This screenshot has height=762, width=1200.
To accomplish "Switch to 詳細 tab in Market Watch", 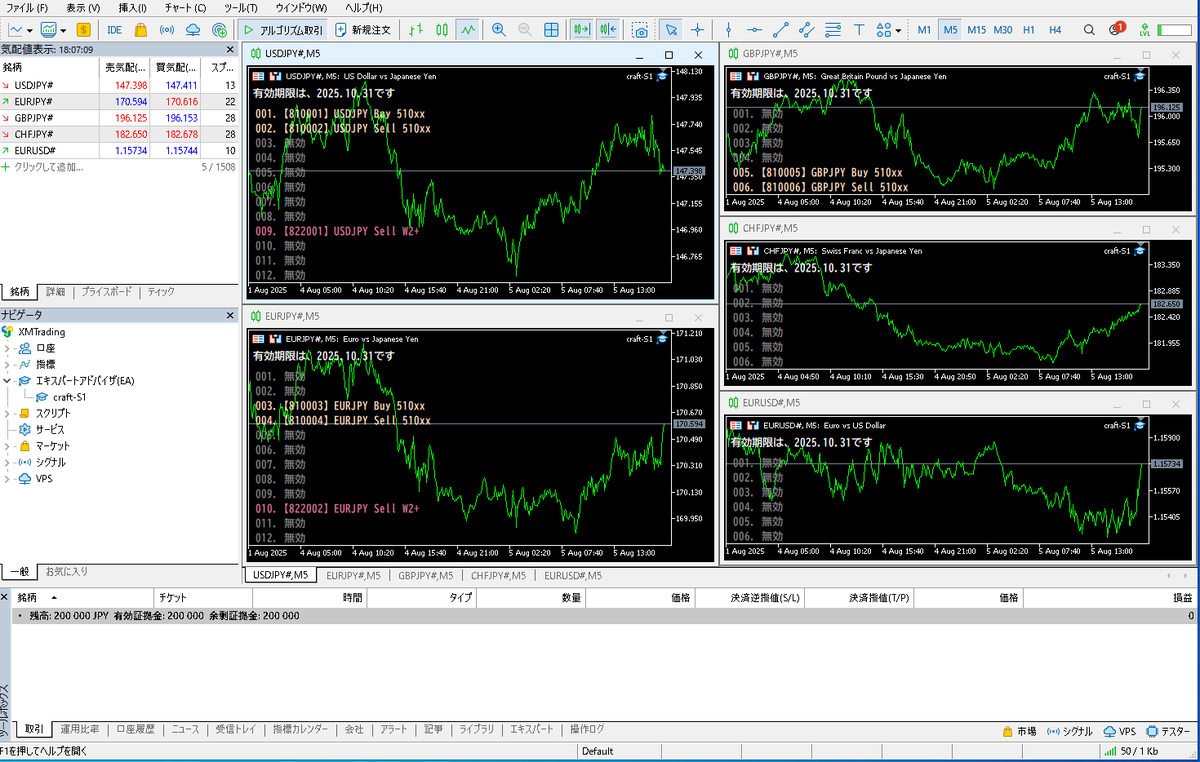I will 55,292.
